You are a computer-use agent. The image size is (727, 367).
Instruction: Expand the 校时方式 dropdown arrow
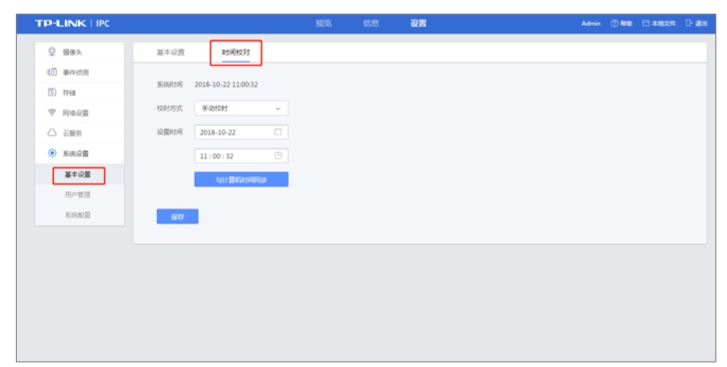[x=278, y=108]
